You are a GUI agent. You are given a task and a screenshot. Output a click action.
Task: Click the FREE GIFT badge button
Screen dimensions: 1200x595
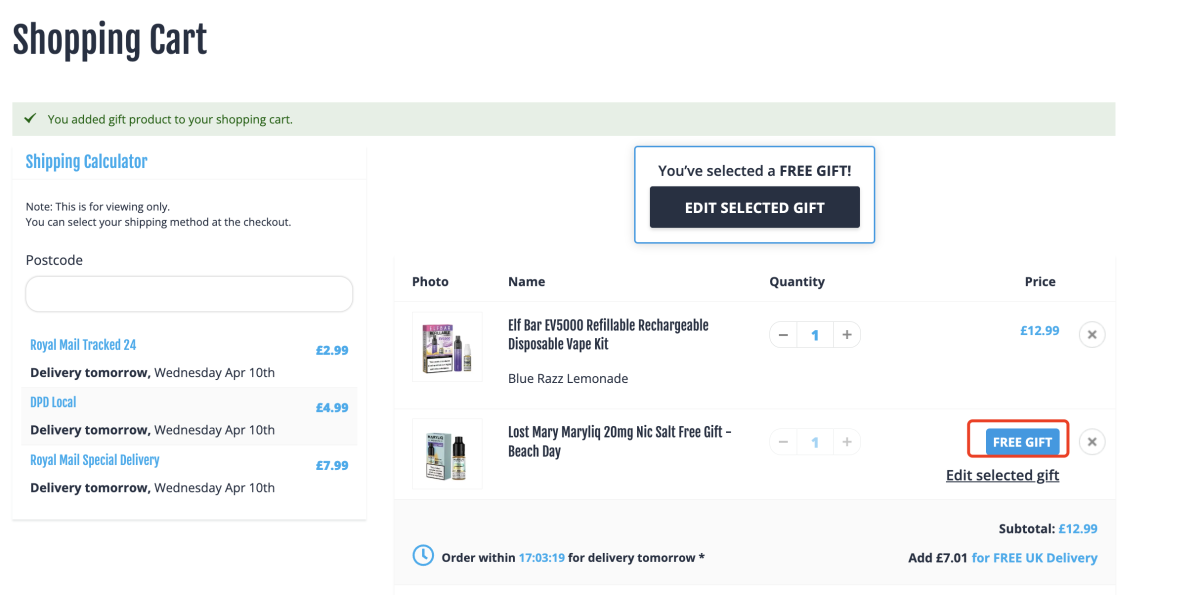(x=1022, y=442)
